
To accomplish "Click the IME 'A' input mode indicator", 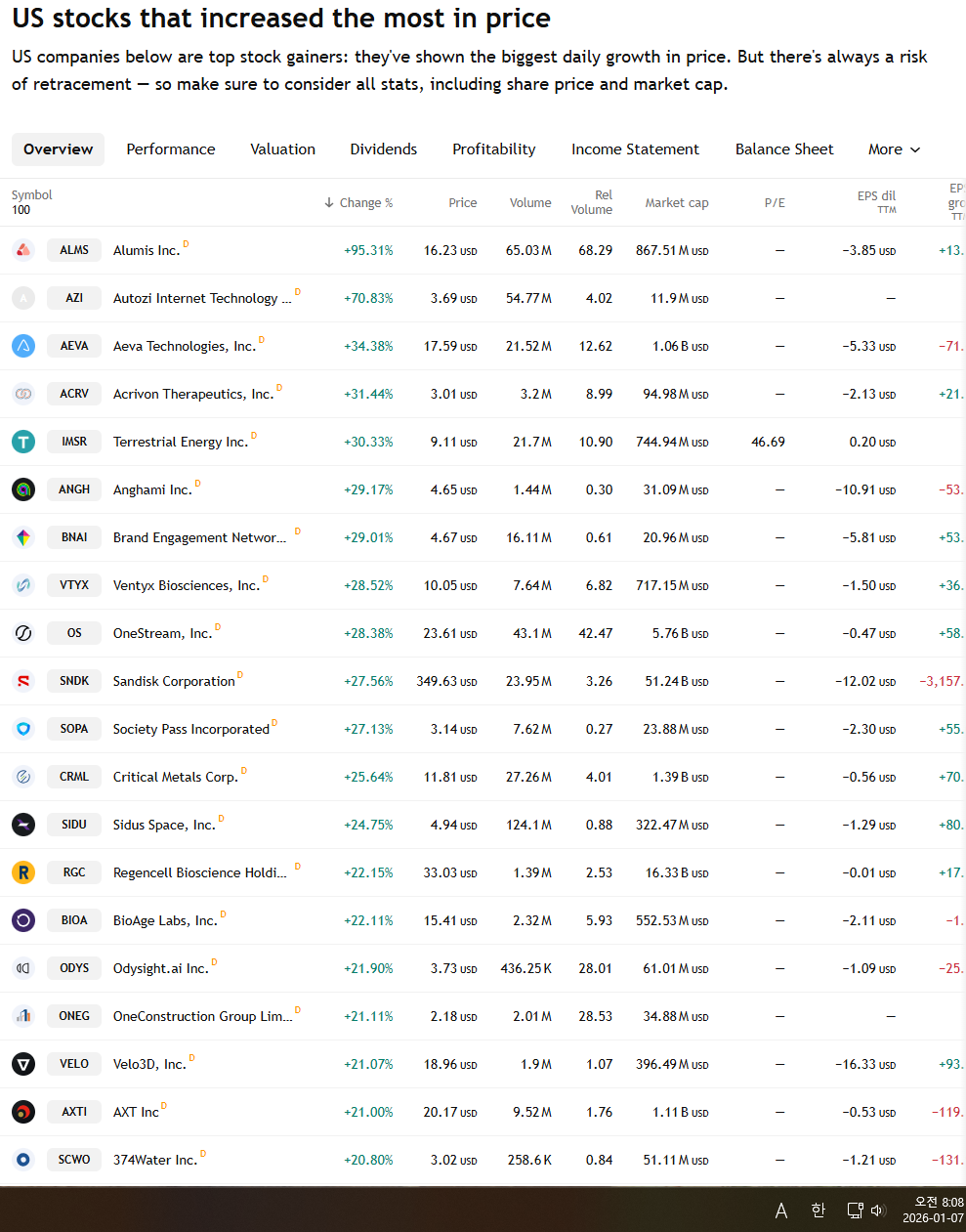I will click(781, 1211).
